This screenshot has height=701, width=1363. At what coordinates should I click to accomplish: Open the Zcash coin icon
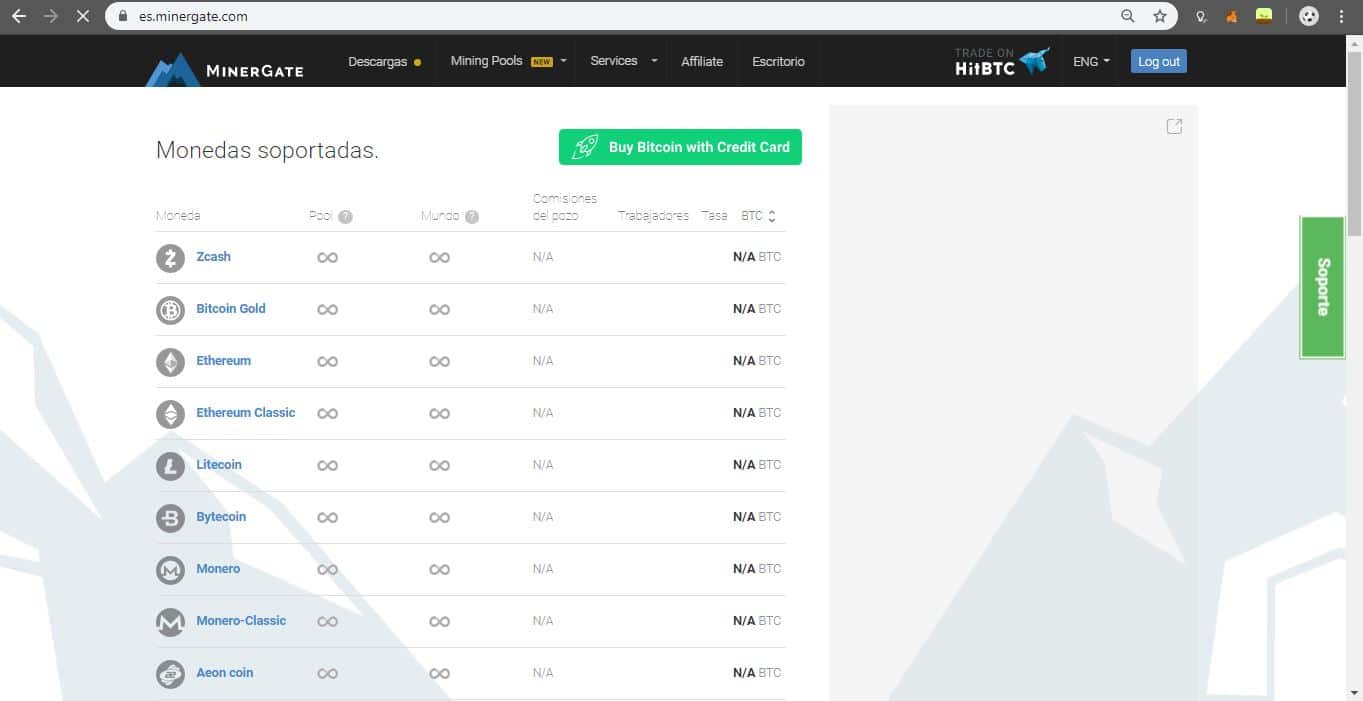point(171,258)
